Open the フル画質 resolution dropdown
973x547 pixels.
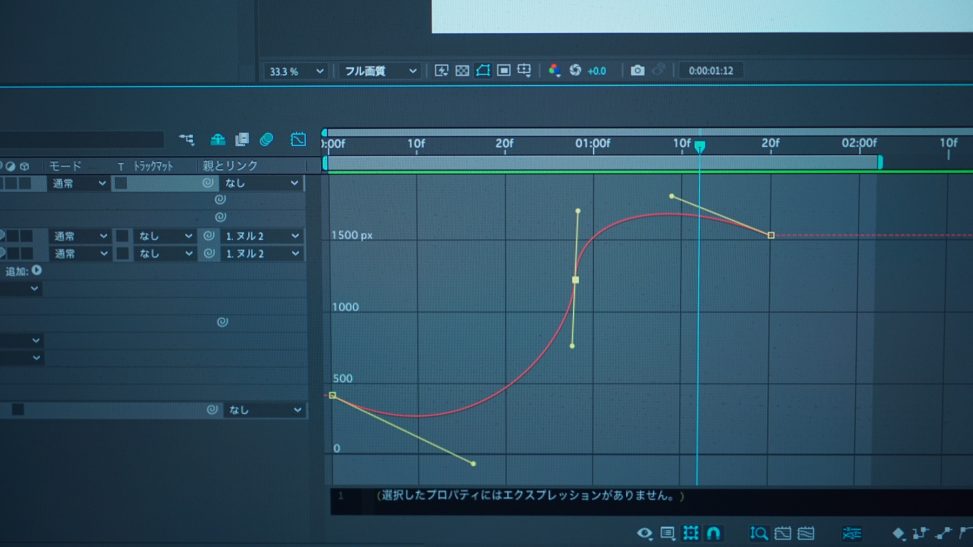click(380, 71)
